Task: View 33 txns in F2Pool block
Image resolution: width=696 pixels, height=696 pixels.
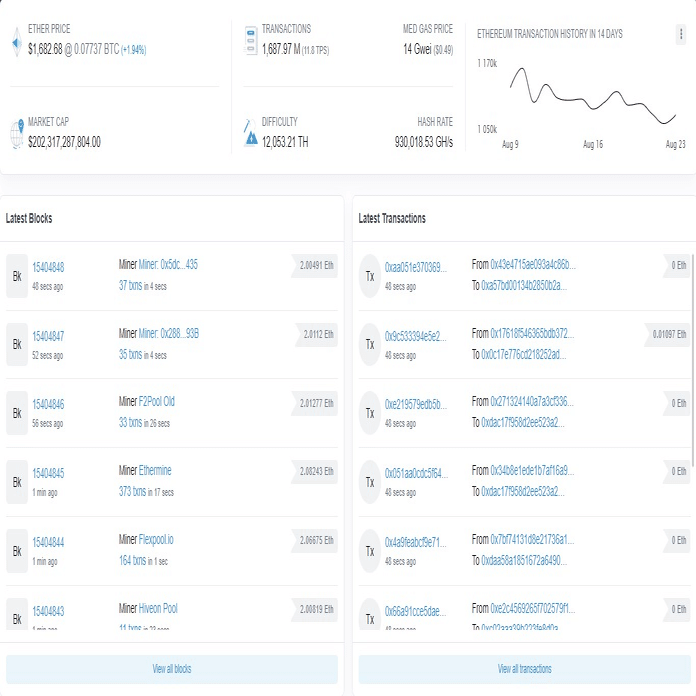Action: click(x=130, y=422)
